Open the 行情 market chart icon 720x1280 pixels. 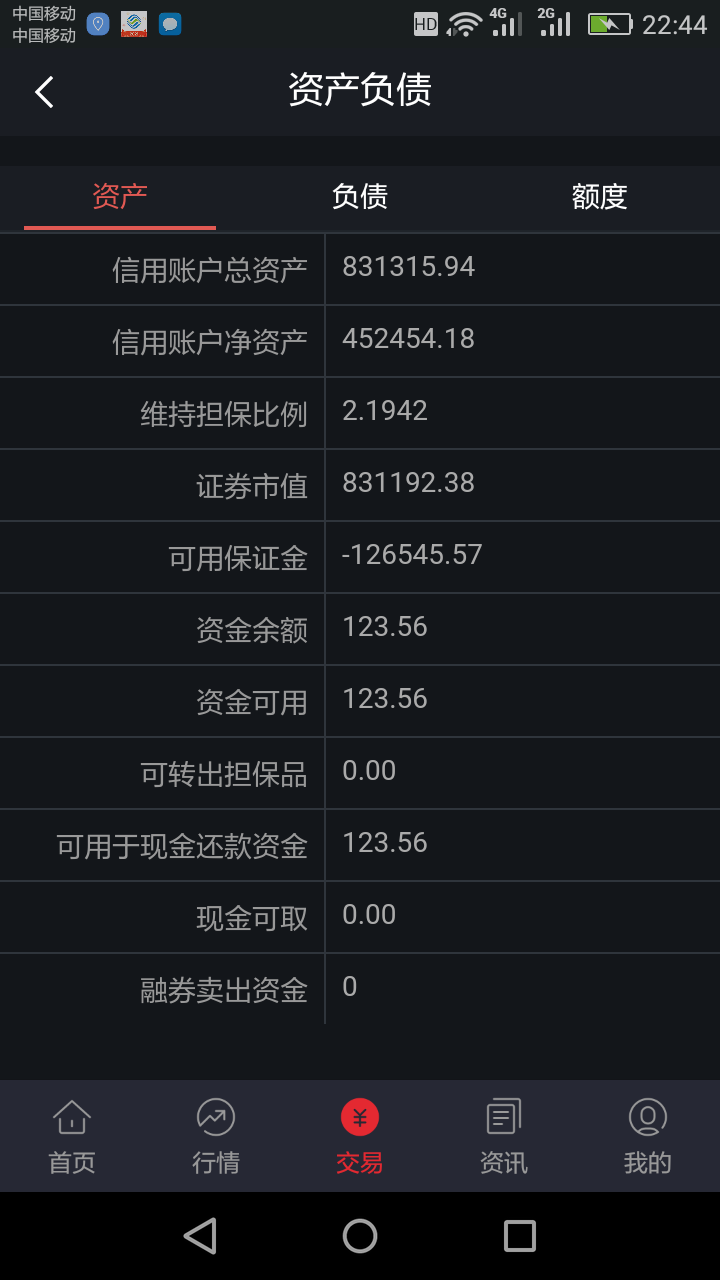[x=216, y=1117]
